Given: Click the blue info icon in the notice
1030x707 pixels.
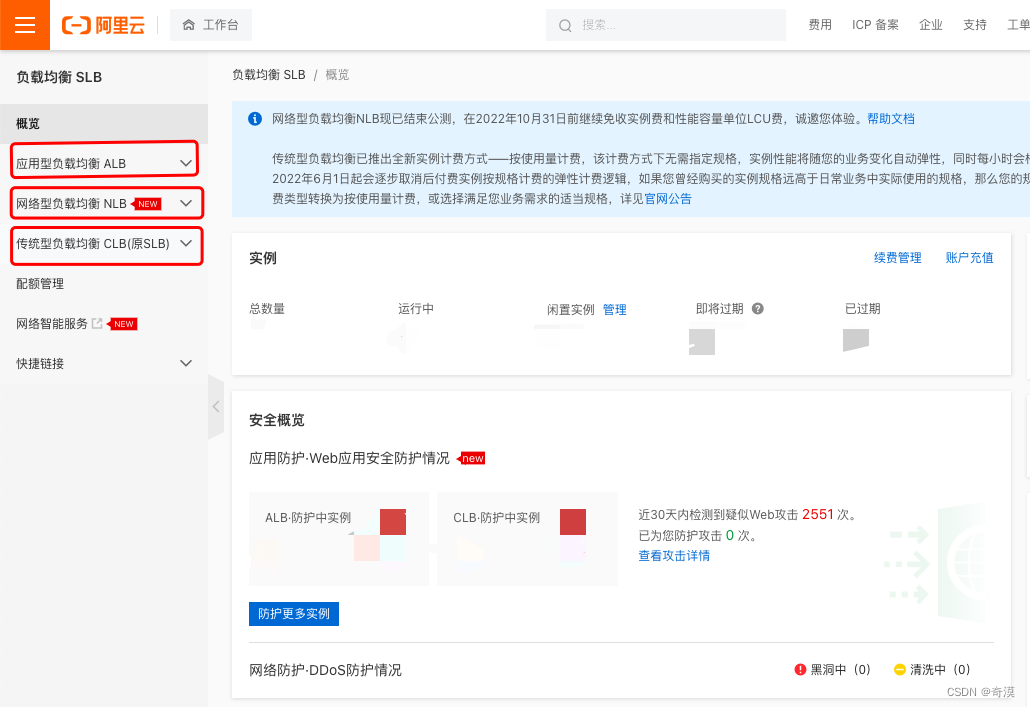Looking at the screenshot, I should [255, 119].
